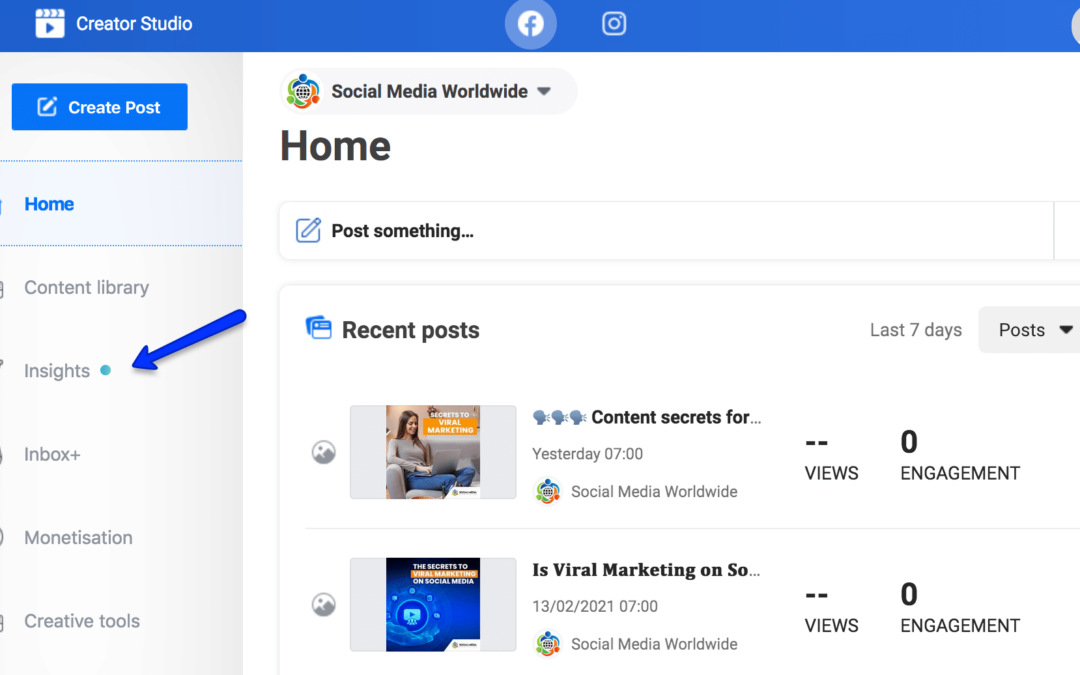The width and height of the screenshot is (1080, 675).
Task: Click engagement count for Content secrets post
Action: 909,442
